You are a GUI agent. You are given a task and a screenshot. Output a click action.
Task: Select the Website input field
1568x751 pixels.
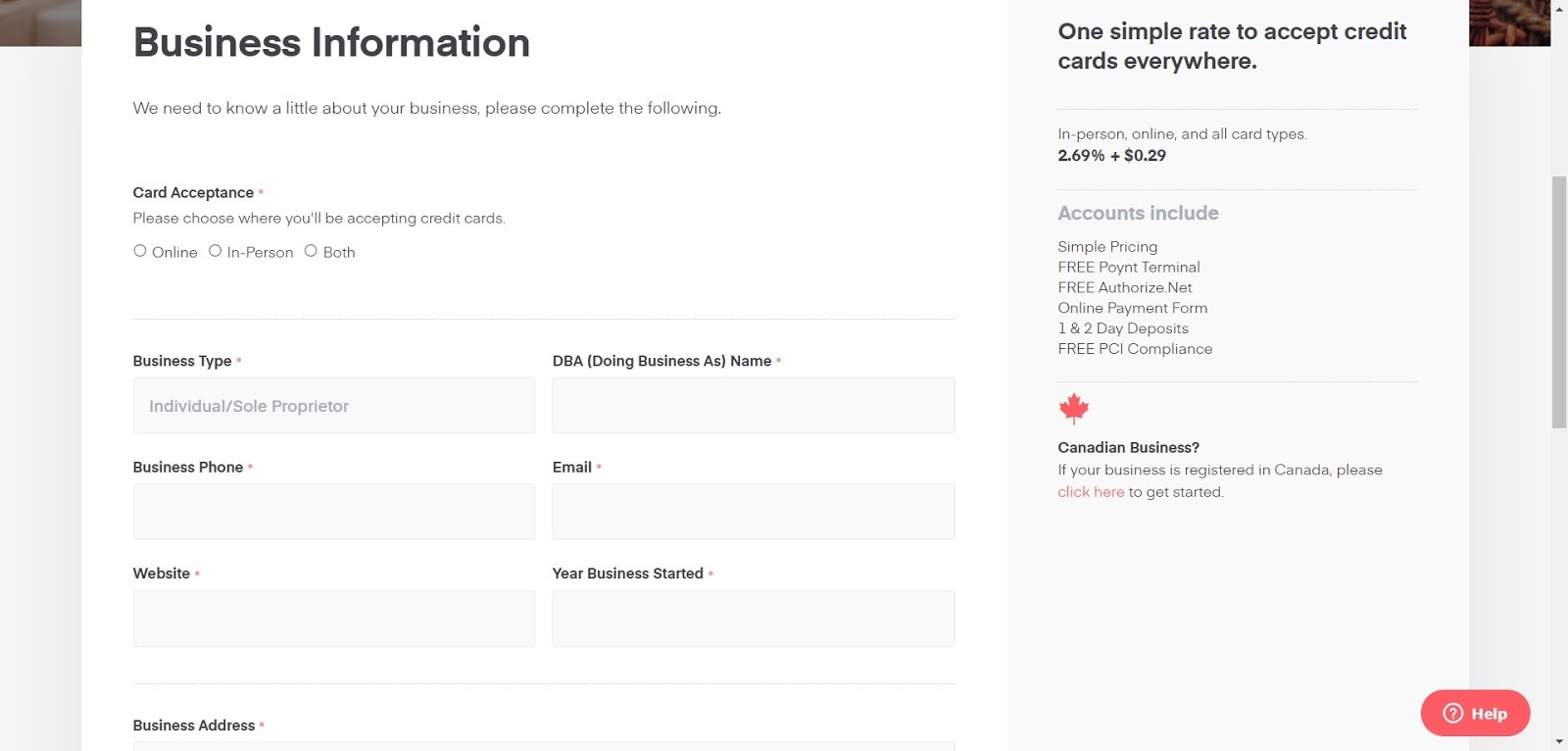(x=334, y=619)
